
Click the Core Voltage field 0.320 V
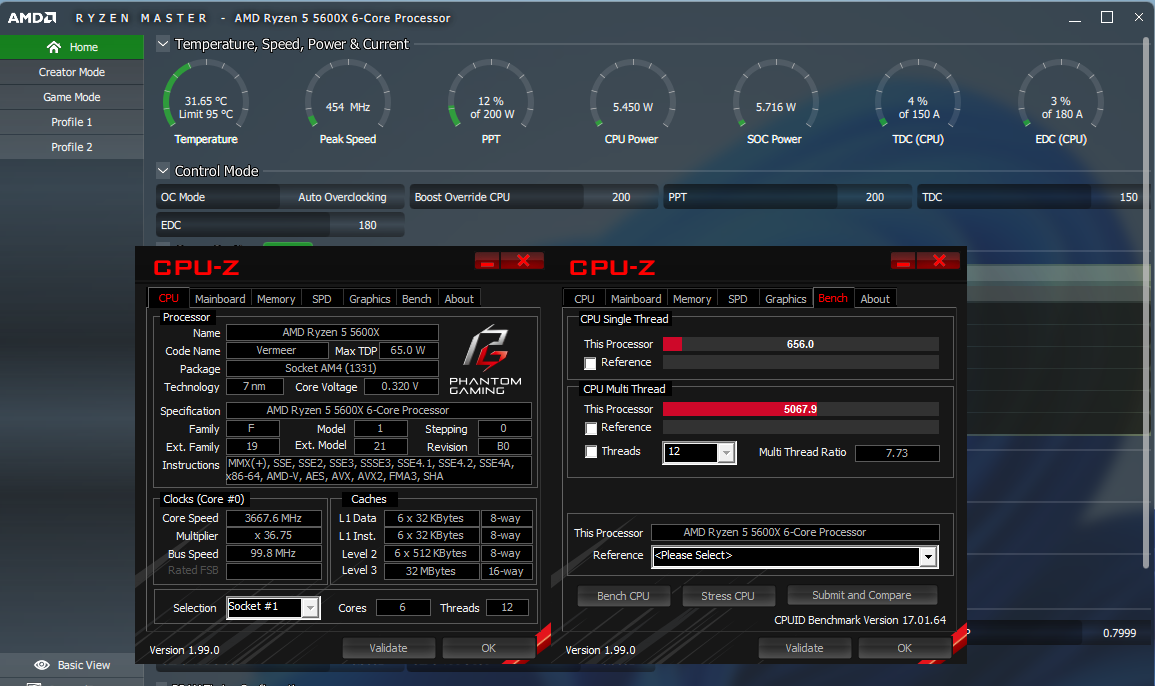click(x=401, y=387)
